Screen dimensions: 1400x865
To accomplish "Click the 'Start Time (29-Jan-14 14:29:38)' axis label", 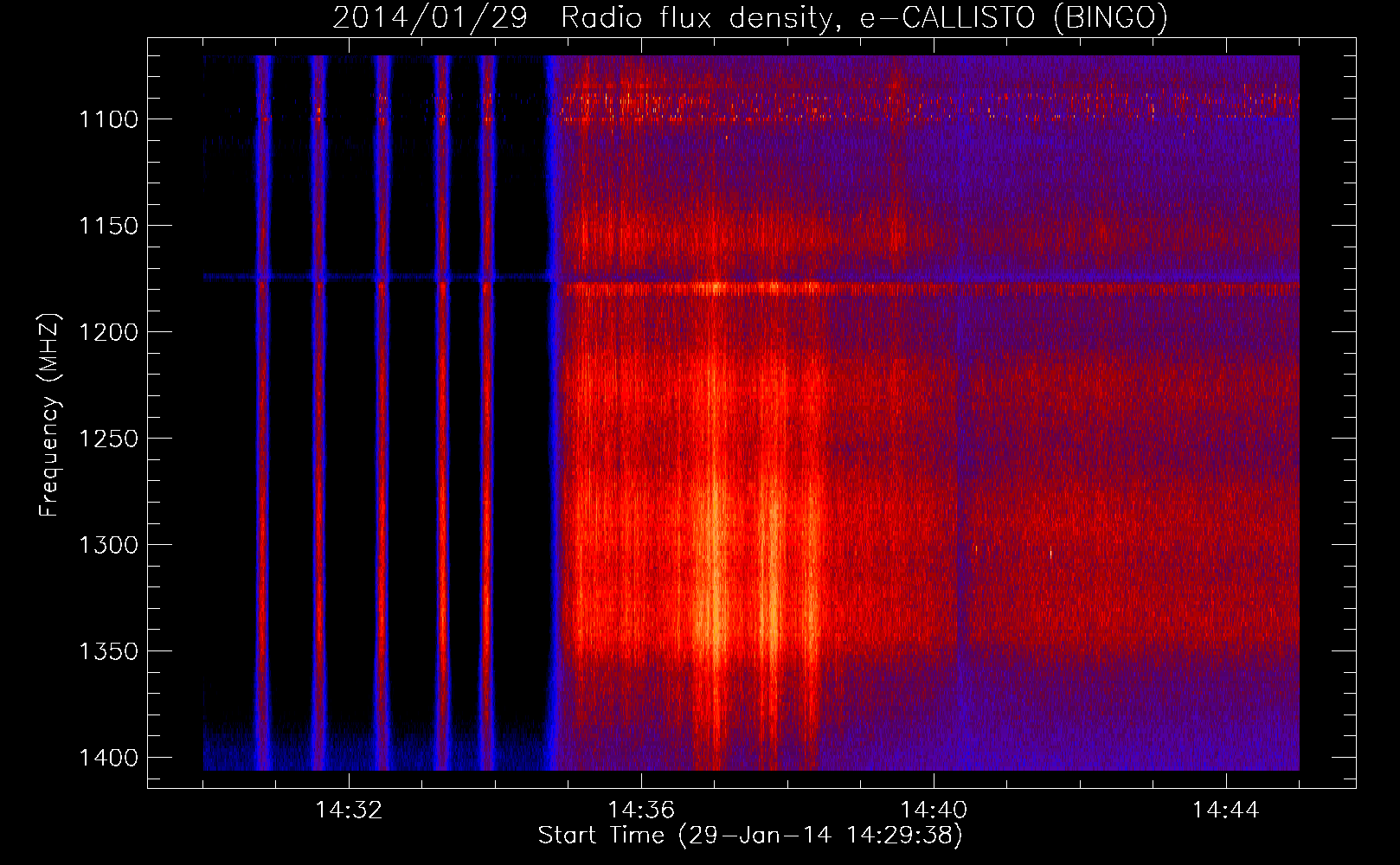I will pos(750,836).
